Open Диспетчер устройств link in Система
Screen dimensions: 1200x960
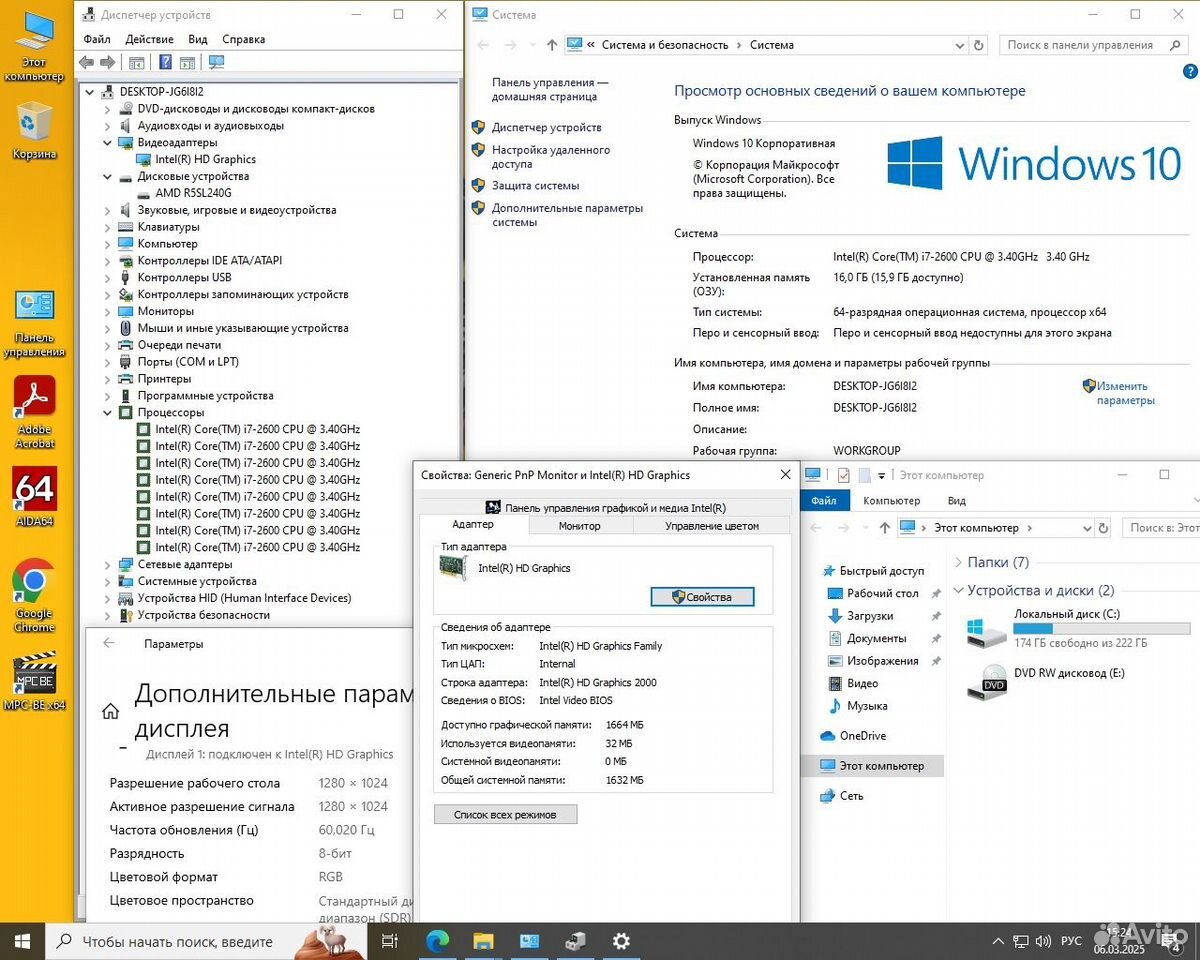pyautogui.click(x=546, y=127)
